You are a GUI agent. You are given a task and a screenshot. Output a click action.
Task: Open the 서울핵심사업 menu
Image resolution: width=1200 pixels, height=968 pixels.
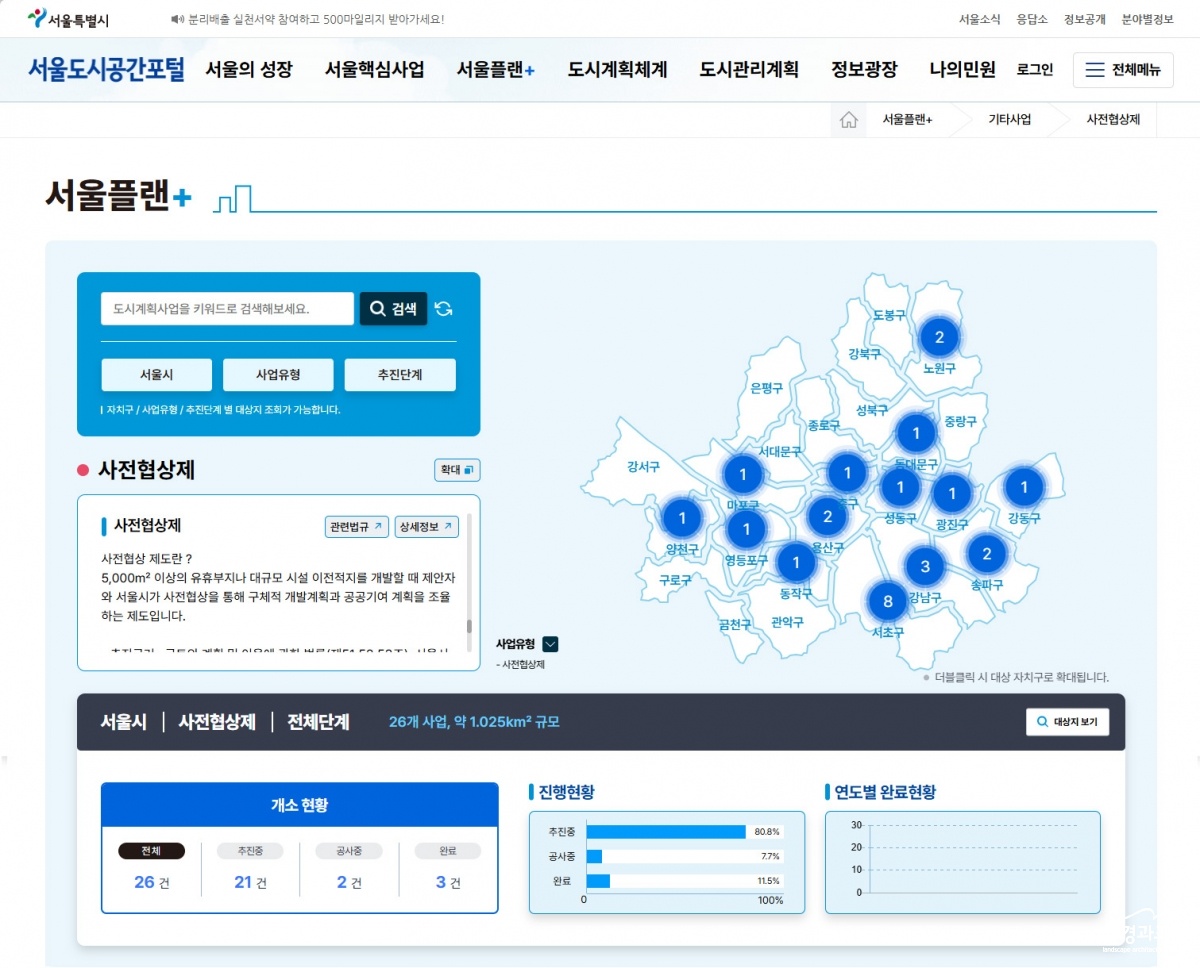[x=374, y=70]
